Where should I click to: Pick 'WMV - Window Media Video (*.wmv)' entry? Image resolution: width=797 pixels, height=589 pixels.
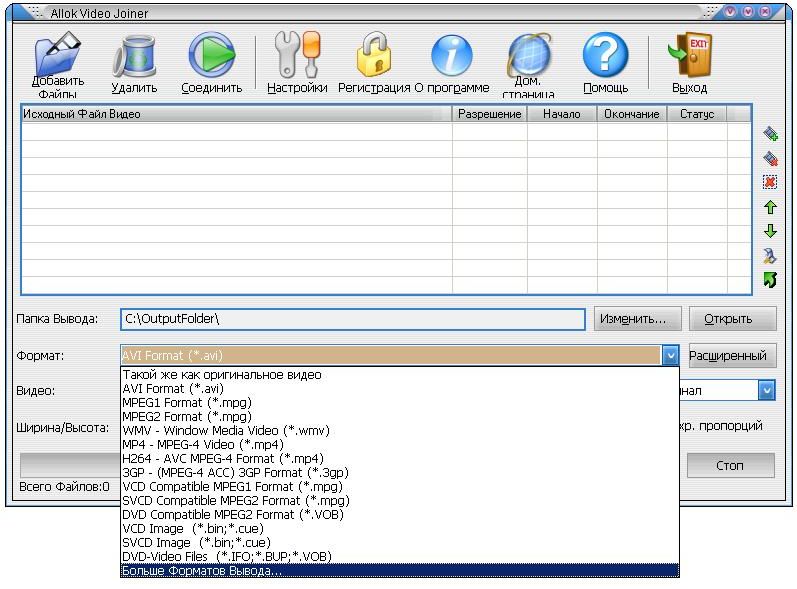click(x=225, y=430)
